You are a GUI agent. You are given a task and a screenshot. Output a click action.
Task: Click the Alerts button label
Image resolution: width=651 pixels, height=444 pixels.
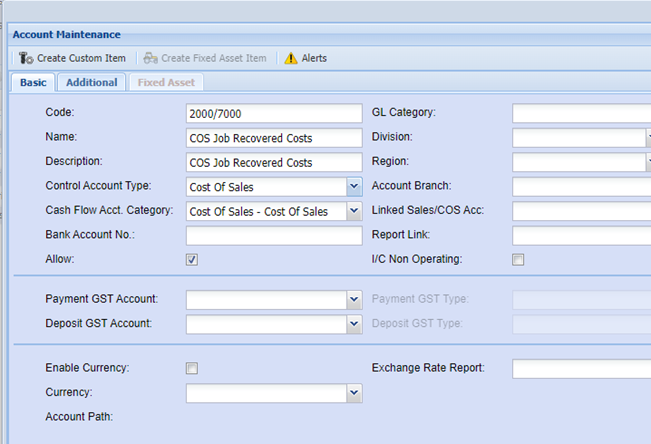(314, 58)
